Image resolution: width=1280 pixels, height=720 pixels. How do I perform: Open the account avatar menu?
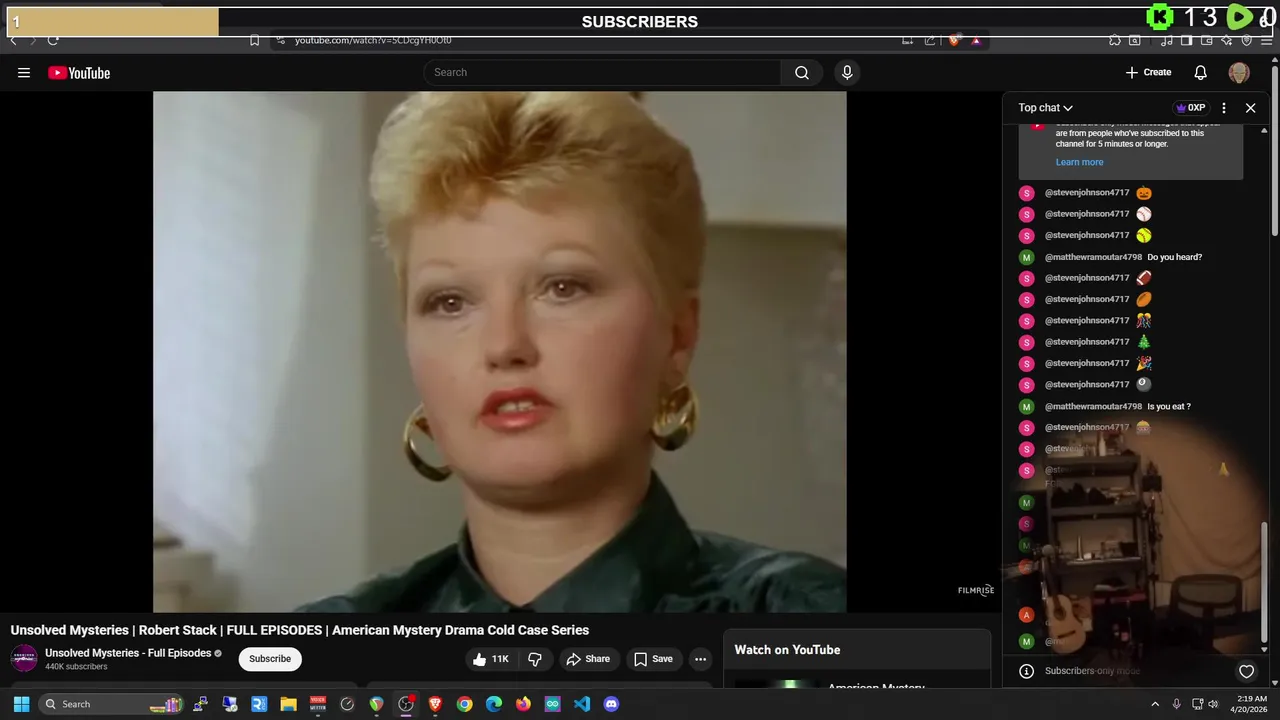pos(1239,72)
